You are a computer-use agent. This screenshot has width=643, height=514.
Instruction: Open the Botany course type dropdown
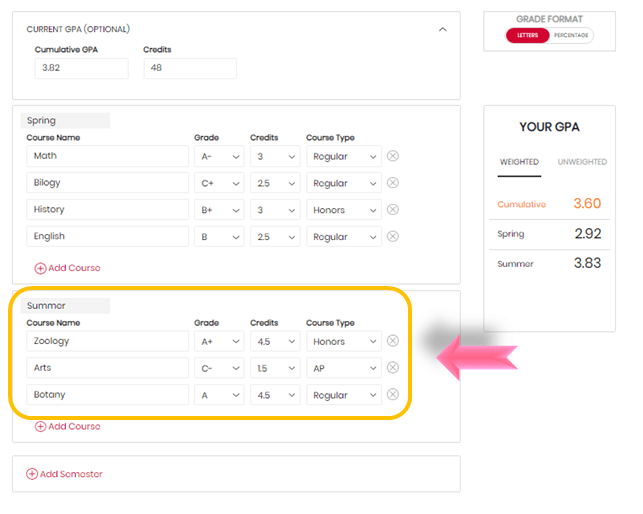tap(344, 395)
